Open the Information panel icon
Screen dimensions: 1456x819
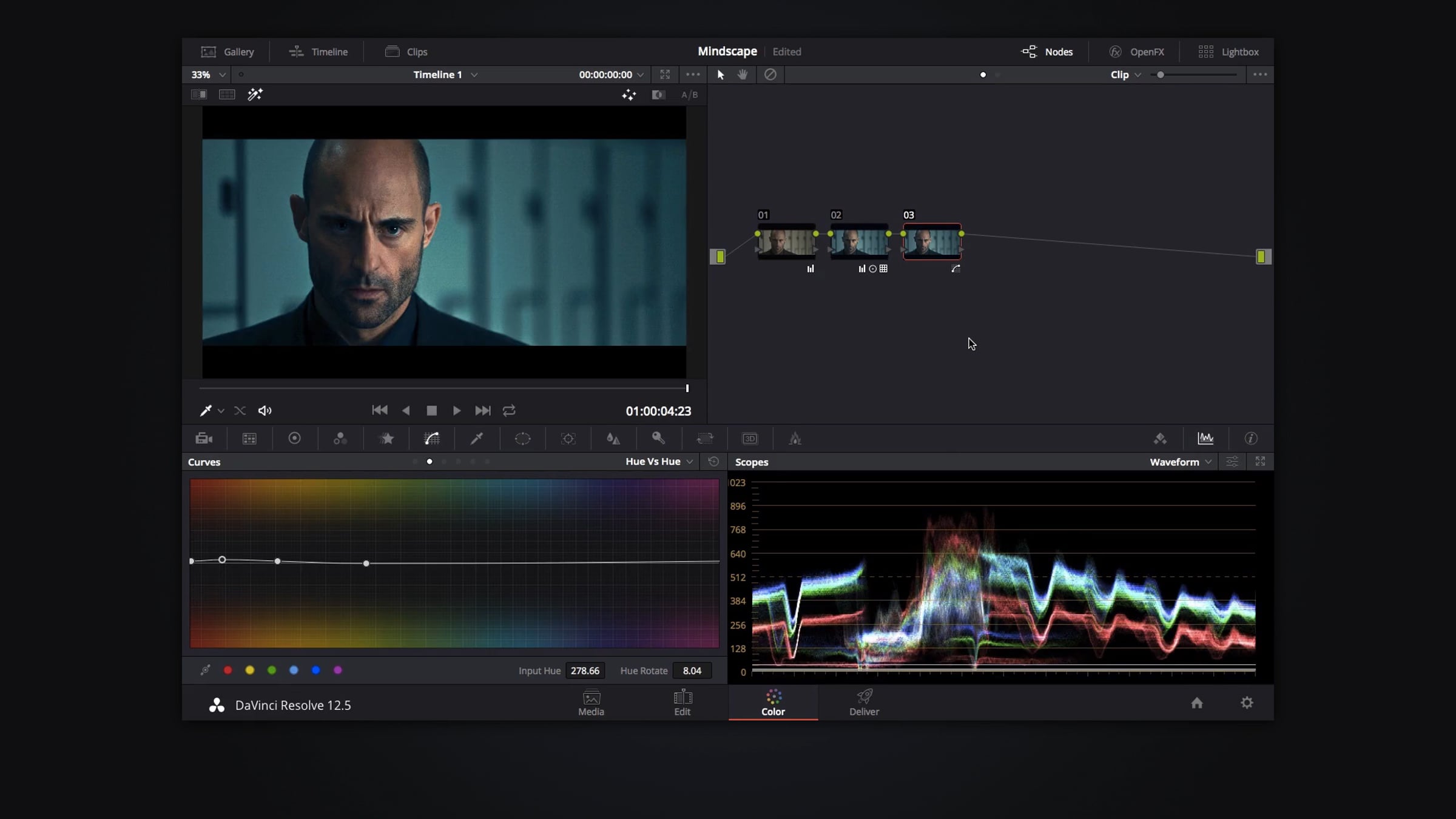tap(1251, 438)
